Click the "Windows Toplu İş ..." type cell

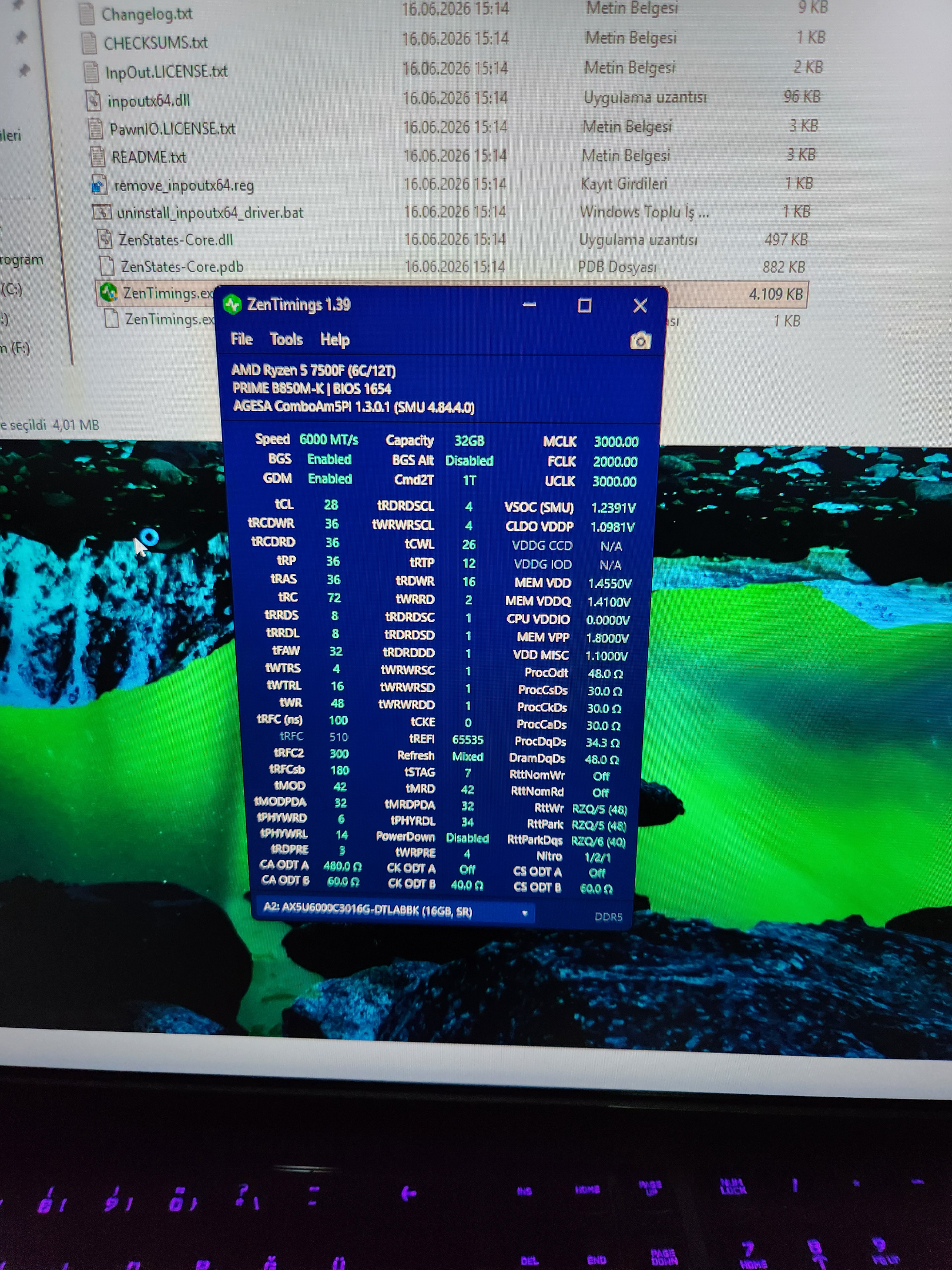[645, 212]
